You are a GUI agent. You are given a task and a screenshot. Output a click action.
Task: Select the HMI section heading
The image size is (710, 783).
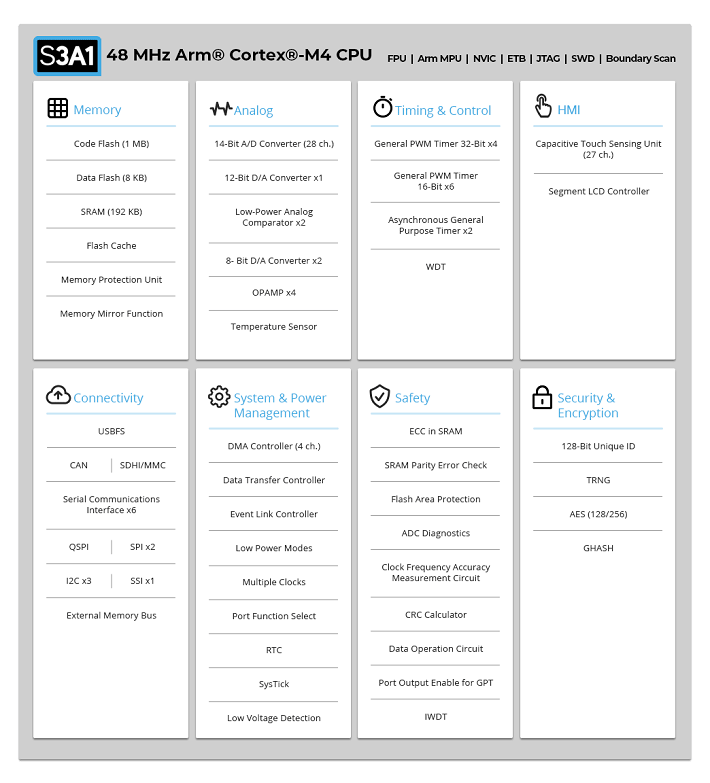(569, 110)
